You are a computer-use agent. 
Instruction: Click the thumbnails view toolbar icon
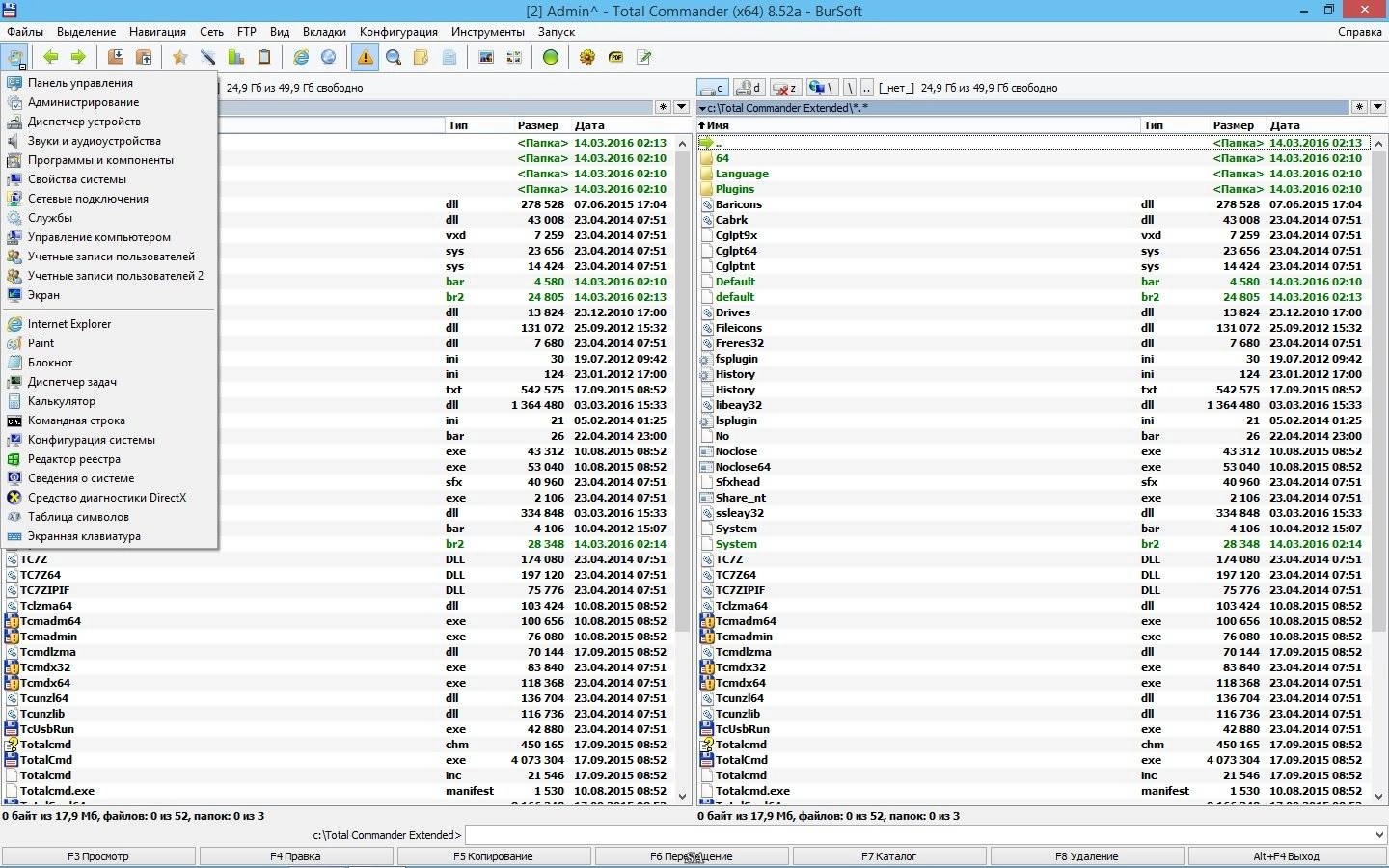[514, 57]
